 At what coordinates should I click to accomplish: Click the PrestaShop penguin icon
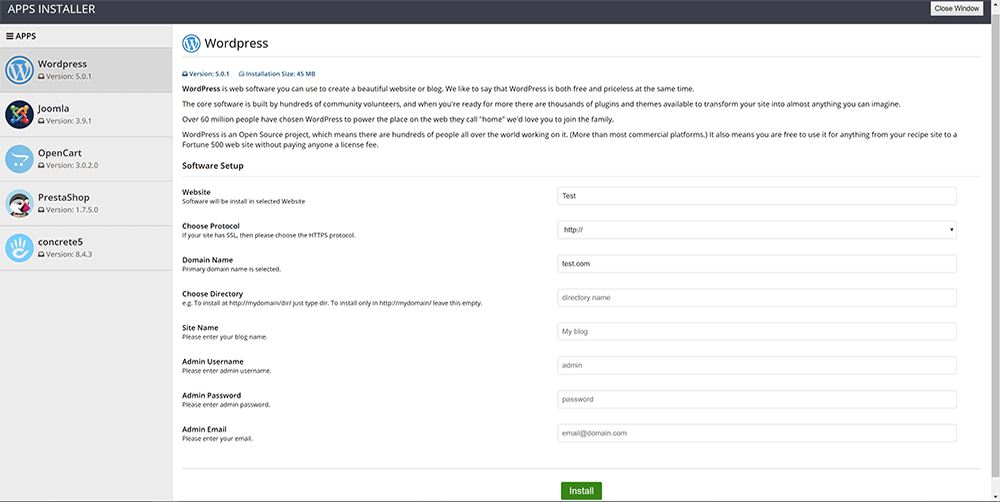coord(19,203)
